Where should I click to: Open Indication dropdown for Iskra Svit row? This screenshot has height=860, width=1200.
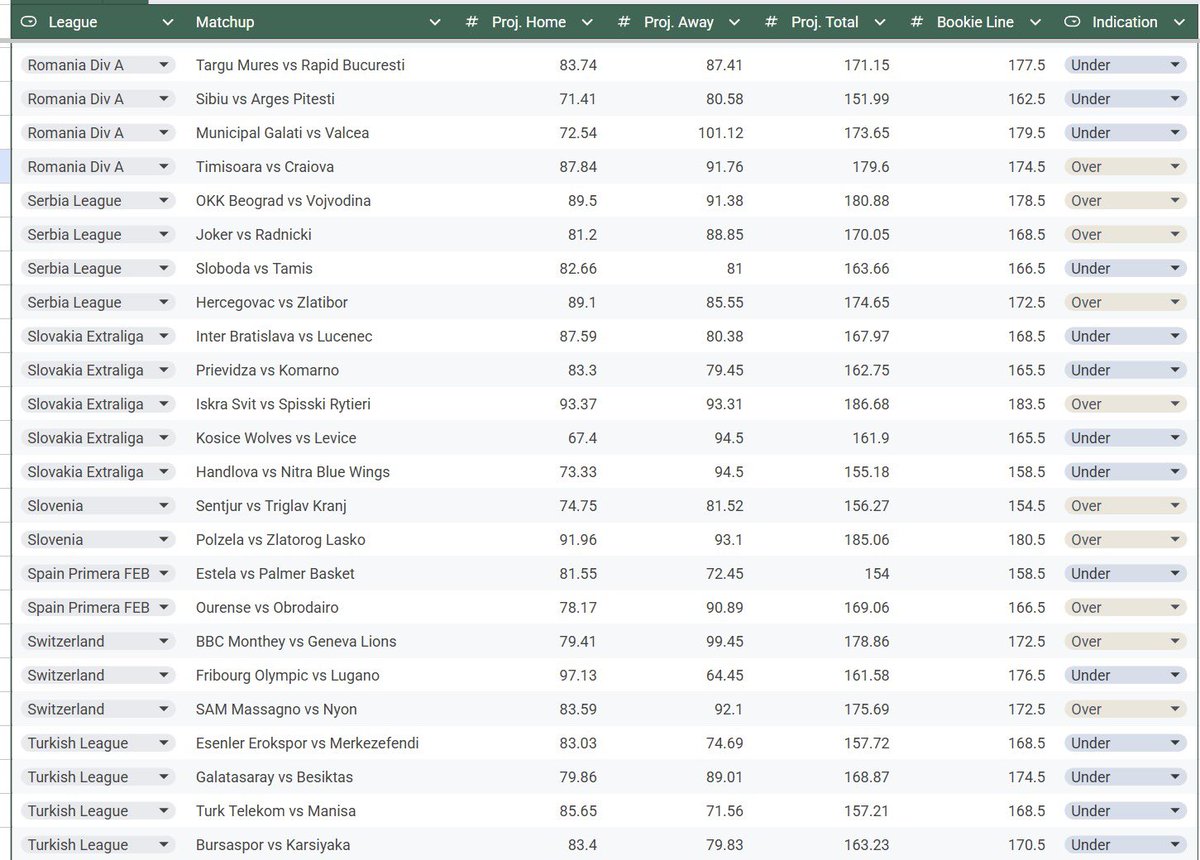[1175, 404]
